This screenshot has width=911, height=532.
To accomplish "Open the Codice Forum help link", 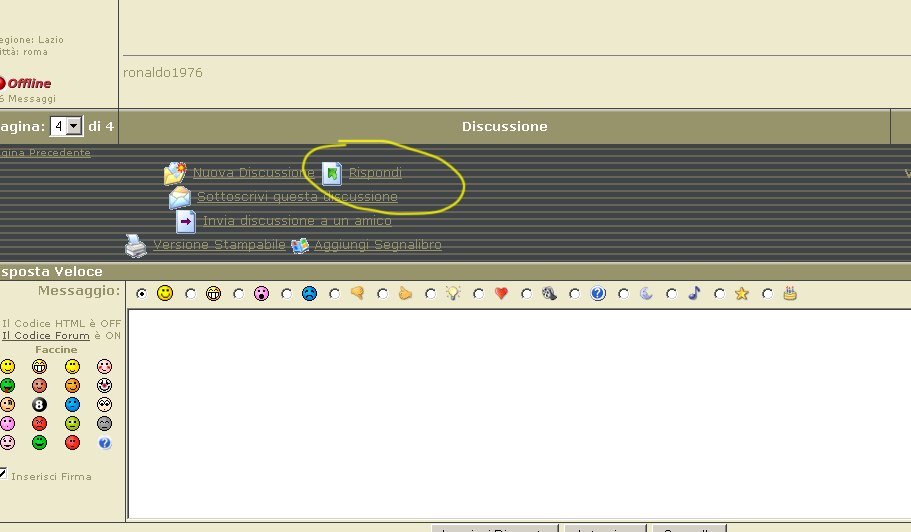I will click(46, 336).
